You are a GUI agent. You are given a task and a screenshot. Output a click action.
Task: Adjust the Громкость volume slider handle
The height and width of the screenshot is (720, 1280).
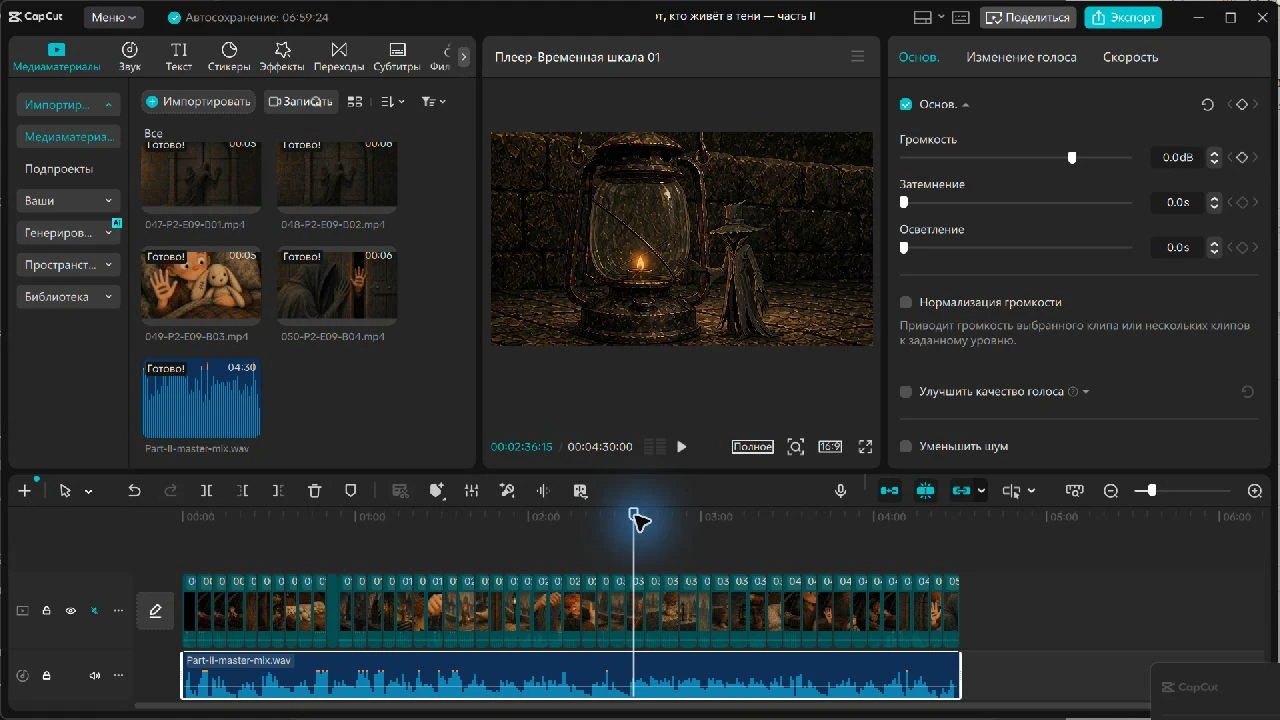[x=1072, y=157]
